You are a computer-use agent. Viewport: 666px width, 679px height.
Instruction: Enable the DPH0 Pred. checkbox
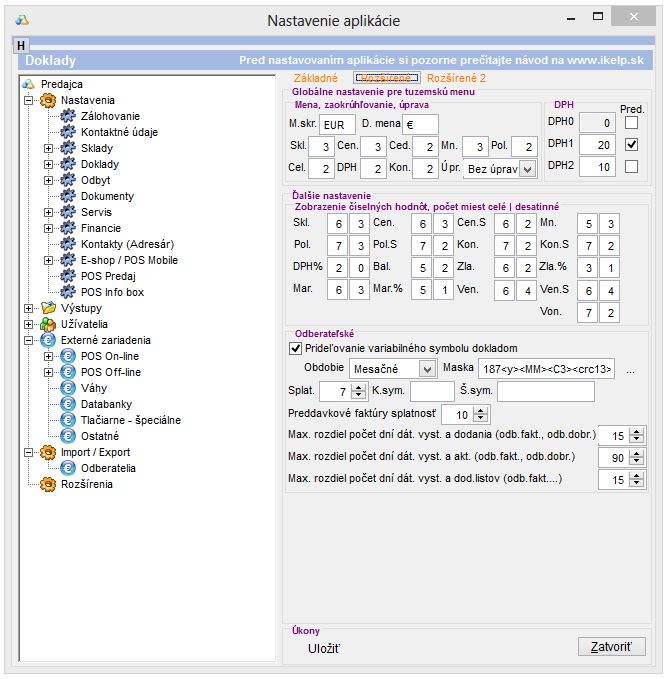(x=631, y=122)
